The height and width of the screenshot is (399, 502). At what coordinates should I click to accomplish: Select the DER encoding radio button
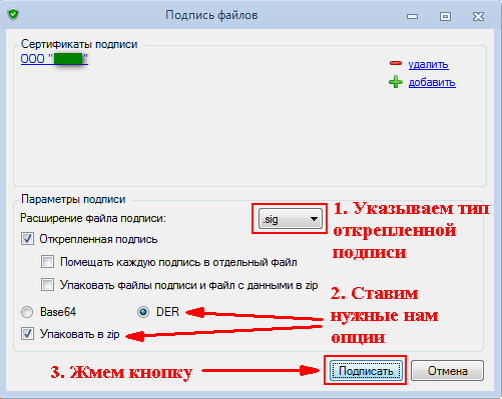pos(143,312)
